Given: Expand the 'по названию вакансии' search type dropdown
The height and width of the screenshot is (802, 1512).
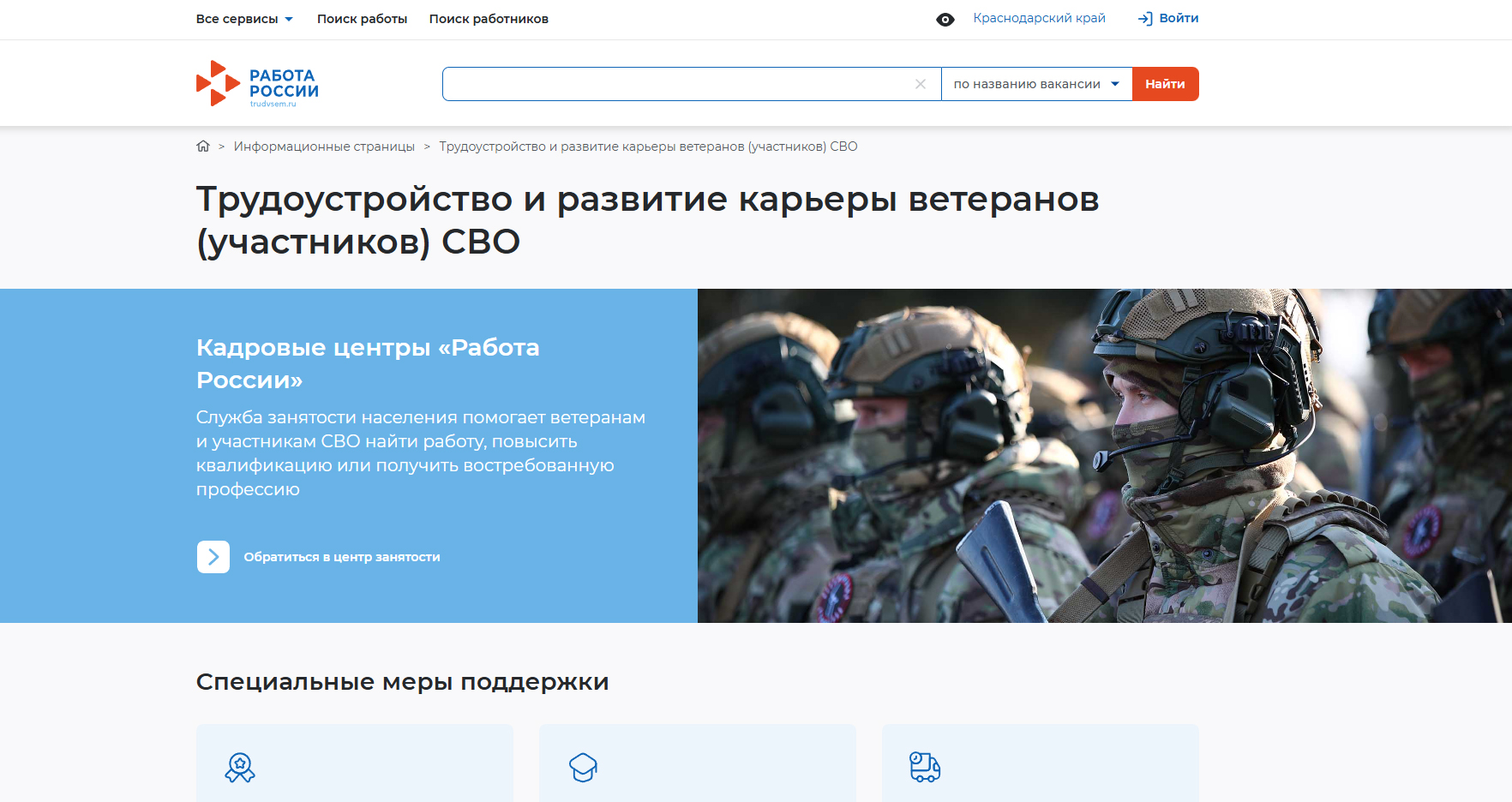Looking at the screenshot, I should point(1037,84).
